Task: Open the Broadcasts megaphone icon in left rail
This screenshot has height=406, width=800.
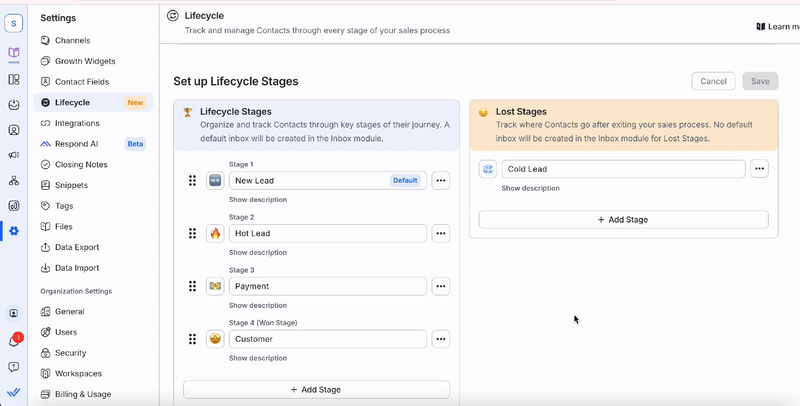Action: pos(14,155)
